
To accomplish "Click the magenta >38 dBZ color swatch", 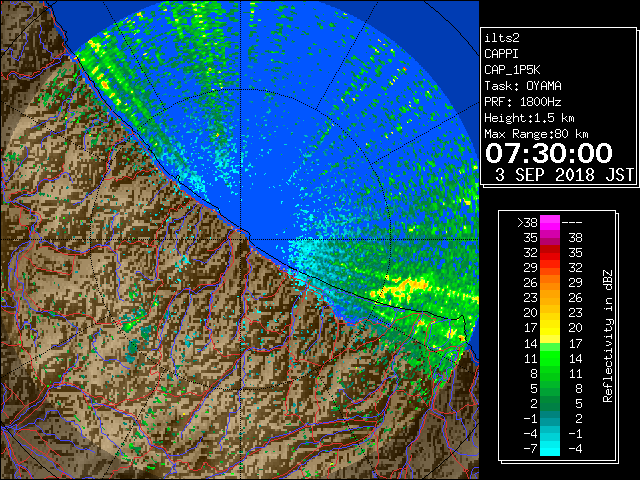I will point(550,223).
